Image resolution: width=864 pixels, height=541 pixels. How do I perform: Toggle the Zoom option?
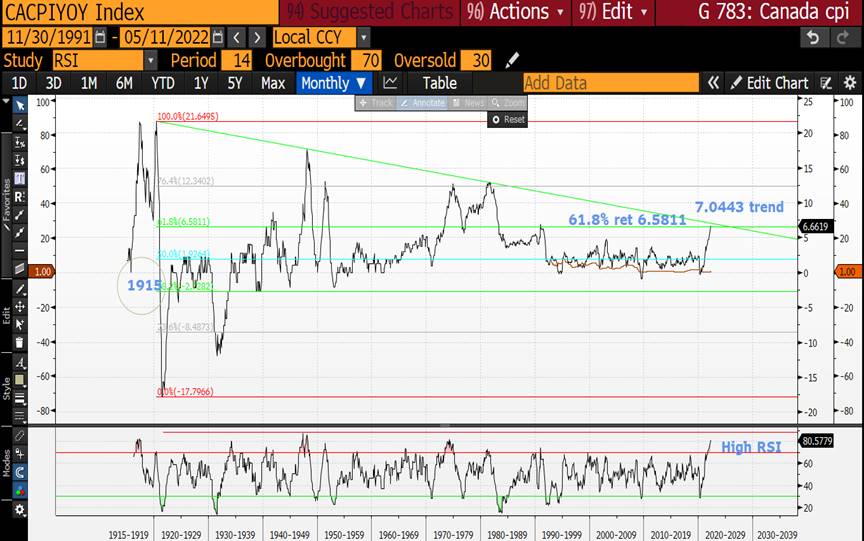pyautogui.click(x=508, y=103)
